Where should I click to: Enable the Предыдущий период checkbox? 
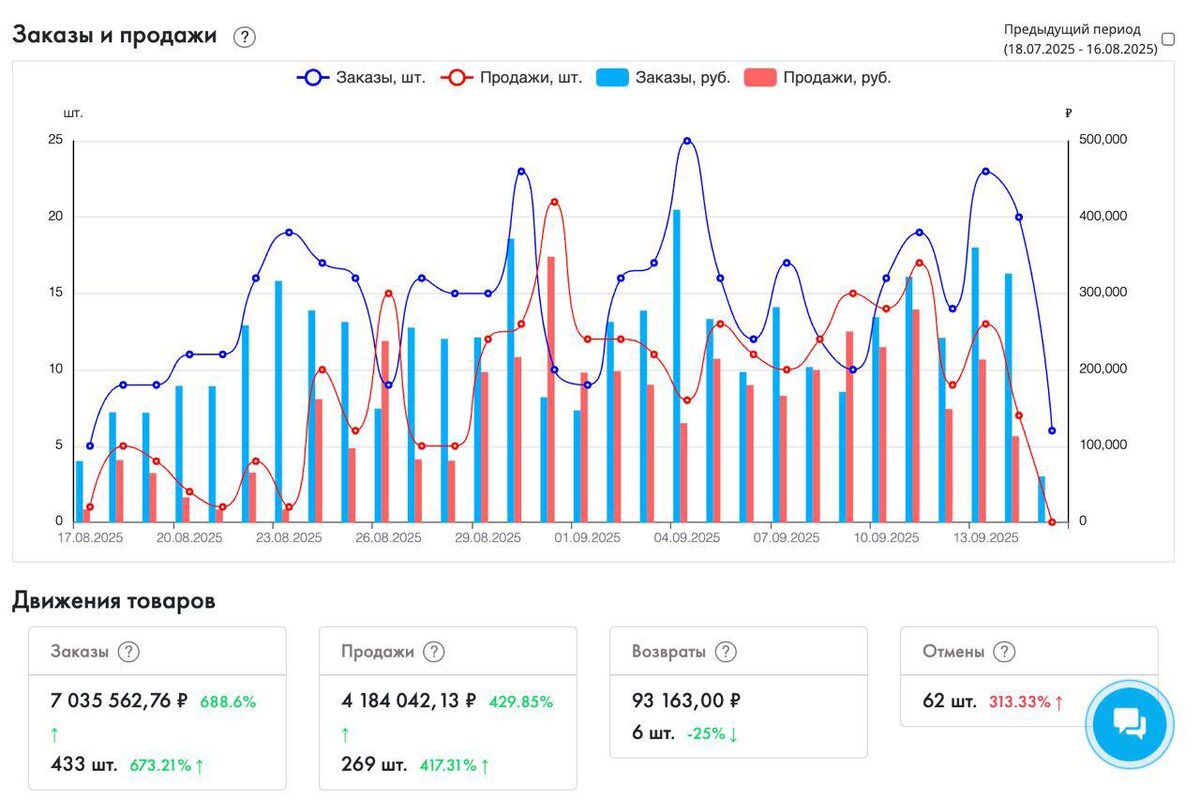(x=1168, y=39)
